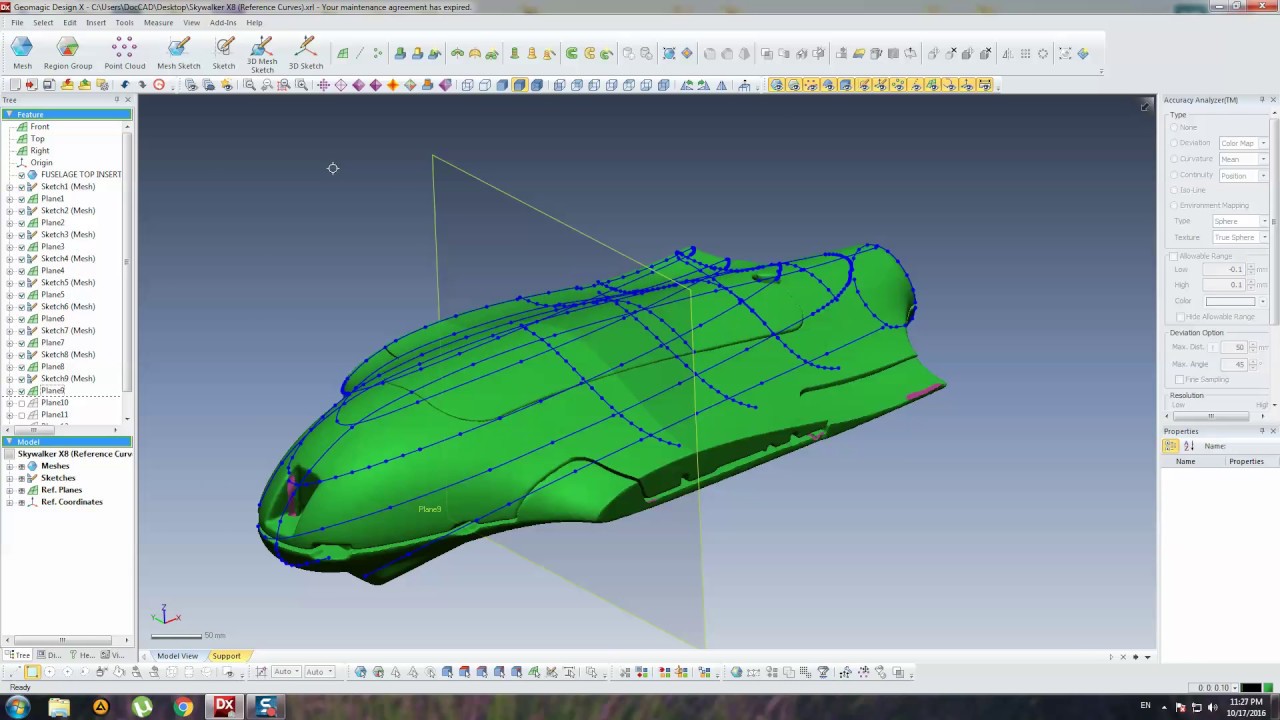This screenshot has height=720, width=1280.
Task: Toggle visibility checkbox of Sketch1 (Mesh)
Action: 22,187
